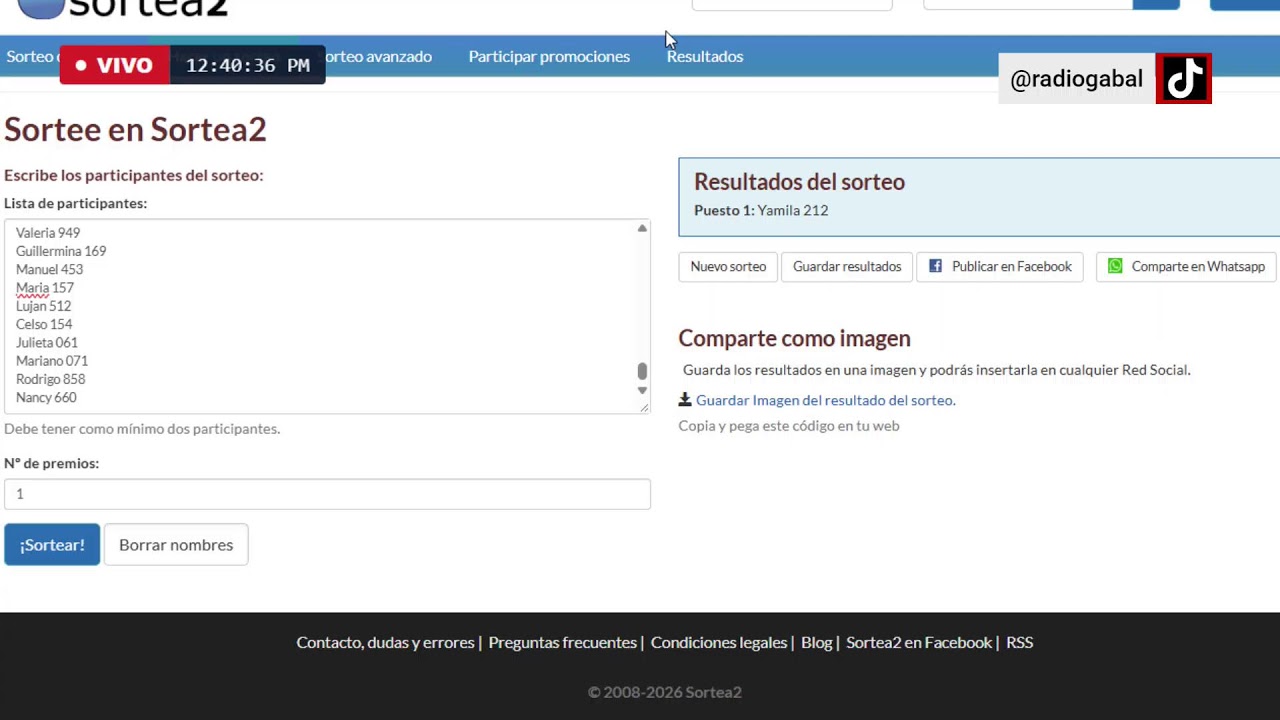Click the Sortee en Sortea2 heading
This screenshot has height=720, width=1280.
pos(135,129)
